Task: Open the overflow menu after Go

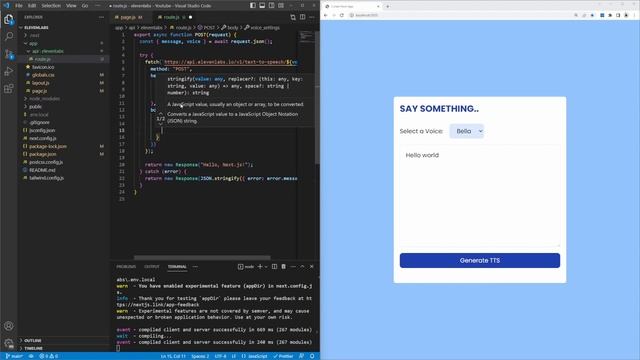Action: point(97,6)
